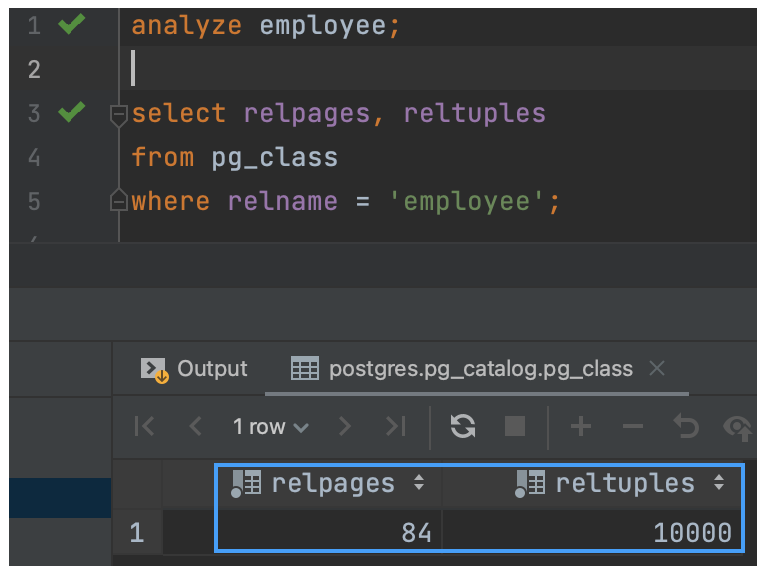Sort by reltuples using its arrows
Image resolution: width=762 pixels, height=576 pixels.
click(x=719, y=483)
